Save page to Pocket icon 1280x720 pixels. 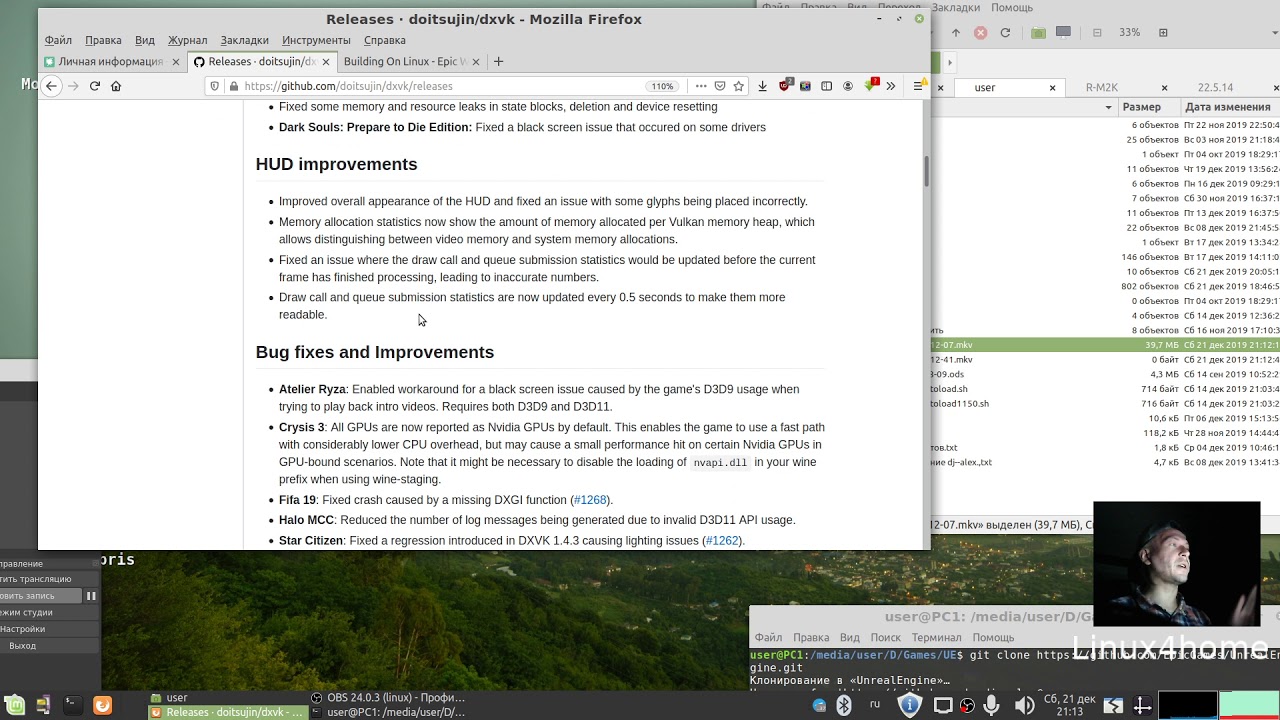pyautogui.click(x=720, y=86)
